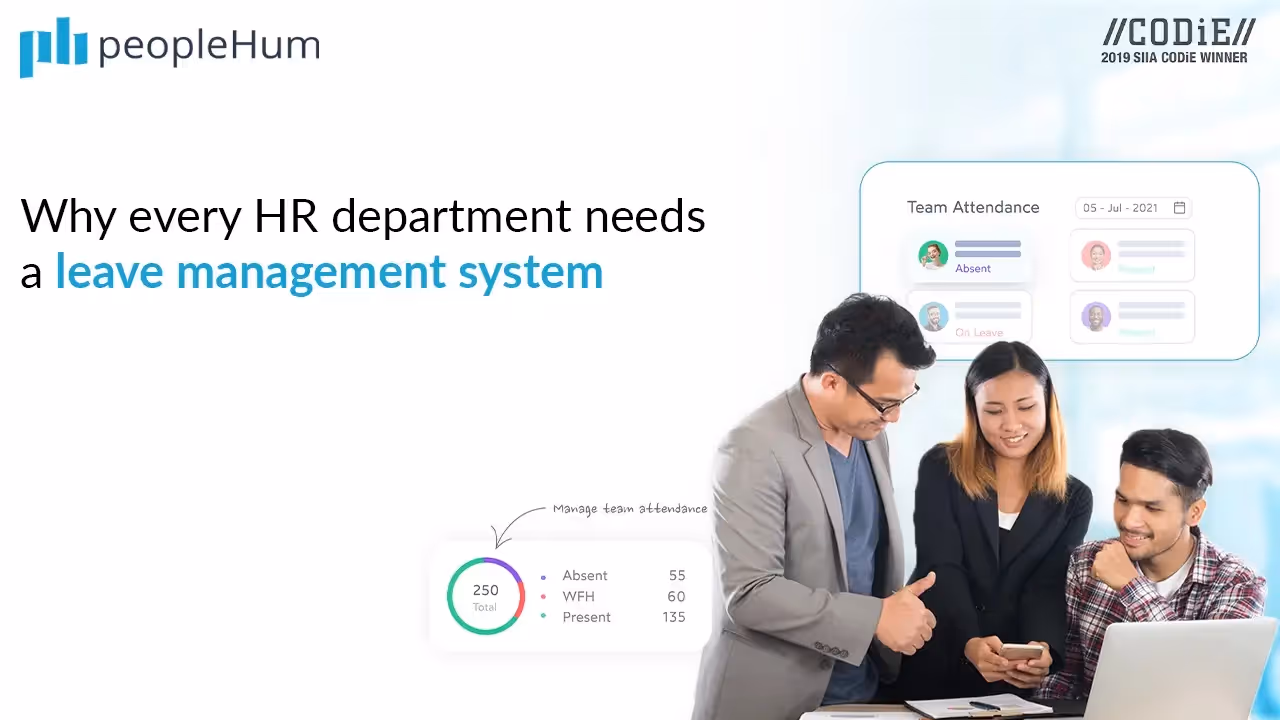Toggle the Absent status on the first employee card

coord(973,268)
